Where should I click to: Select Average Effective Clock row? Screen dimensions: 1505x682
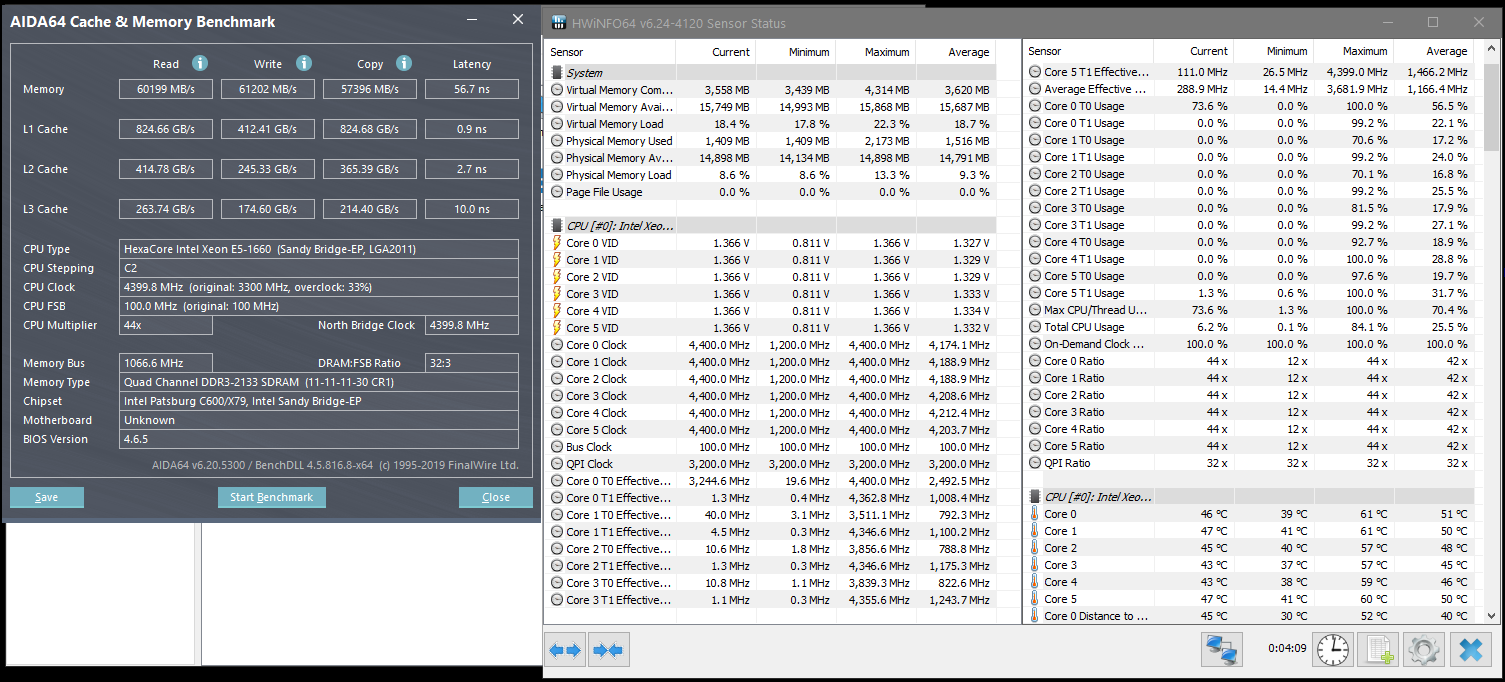coord(1249,89)
